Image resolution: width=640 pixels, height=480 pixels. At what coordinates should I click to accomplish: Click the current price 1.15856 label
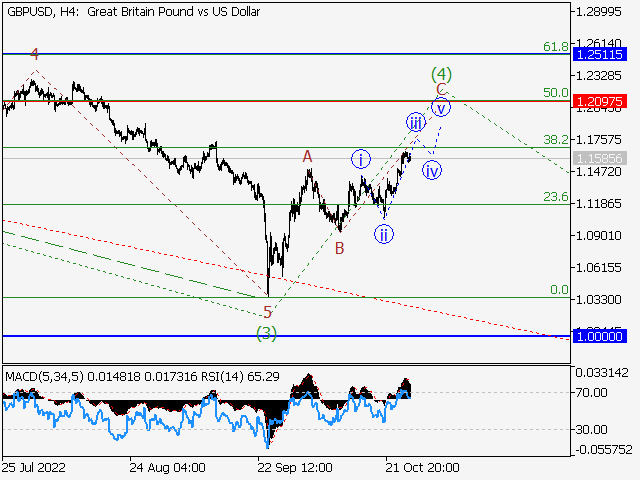(x=600, y=158)
